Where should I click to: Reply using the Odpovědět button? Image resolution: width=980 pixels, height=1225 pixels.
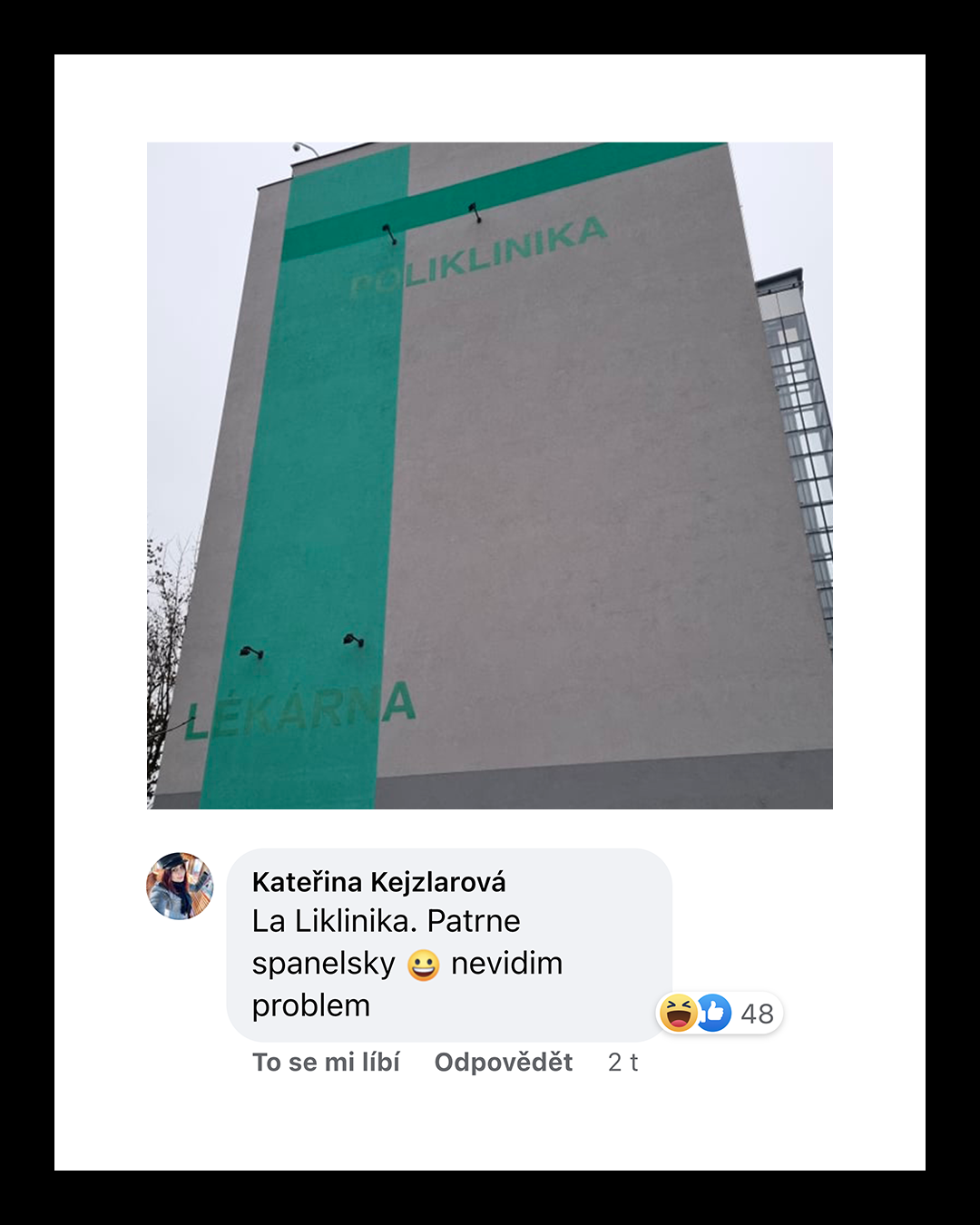click(x=504, y=1062)
